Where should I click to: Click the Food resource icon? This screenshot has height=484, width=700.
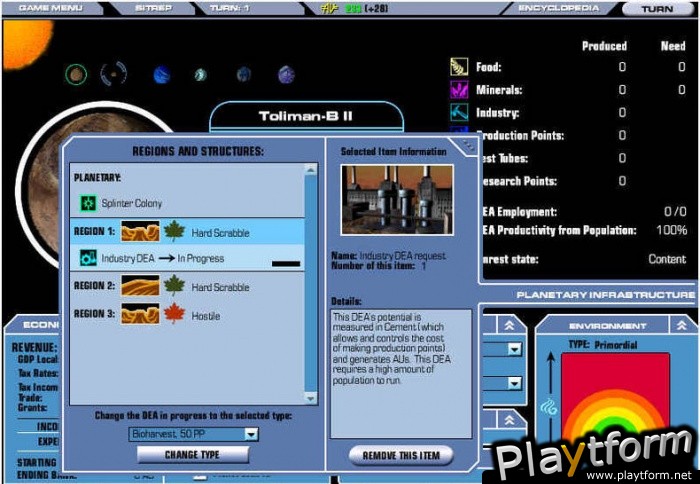[x=459, y=67]
